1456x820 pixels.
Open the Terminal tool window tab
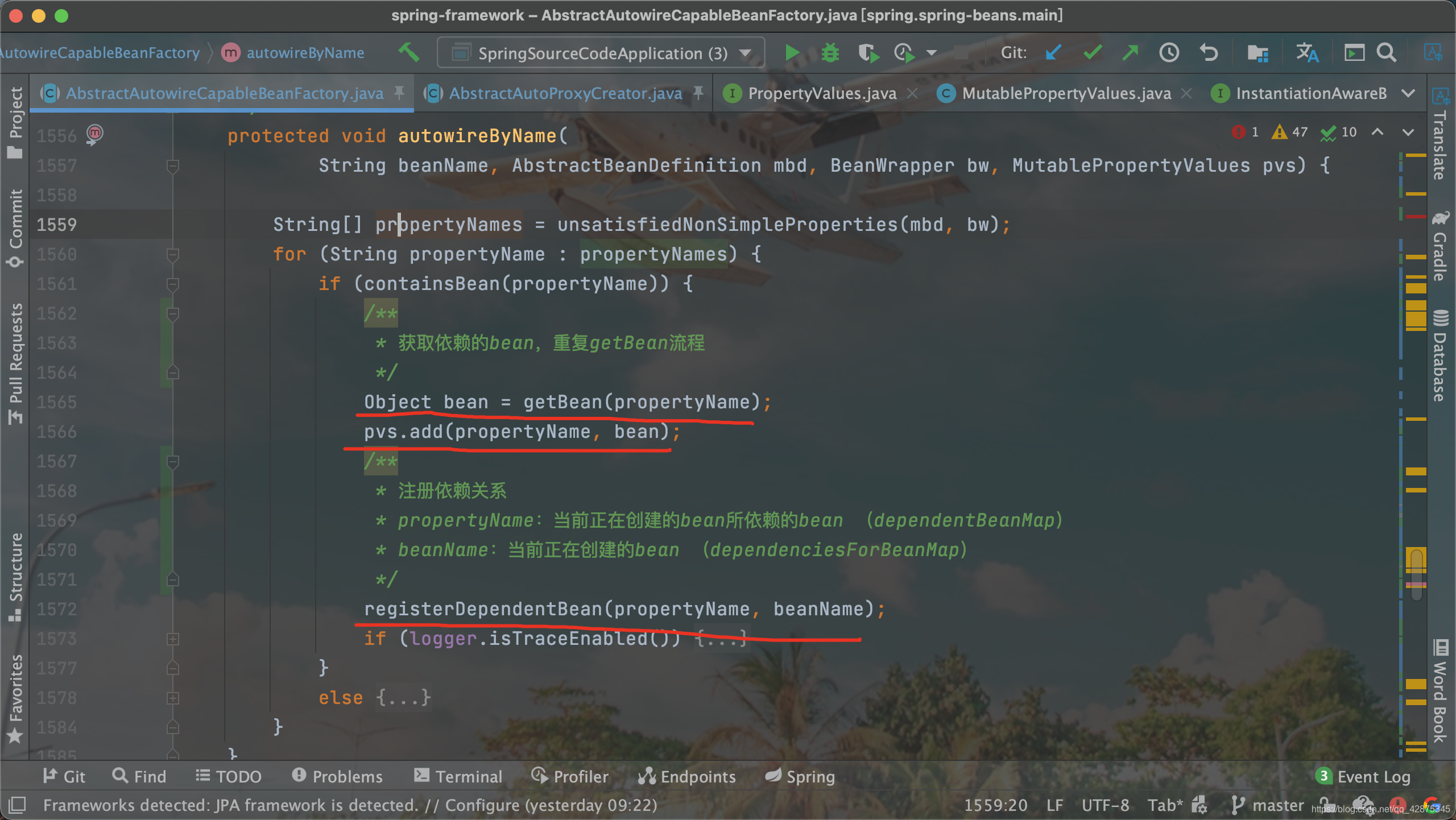tap(458, 776)
